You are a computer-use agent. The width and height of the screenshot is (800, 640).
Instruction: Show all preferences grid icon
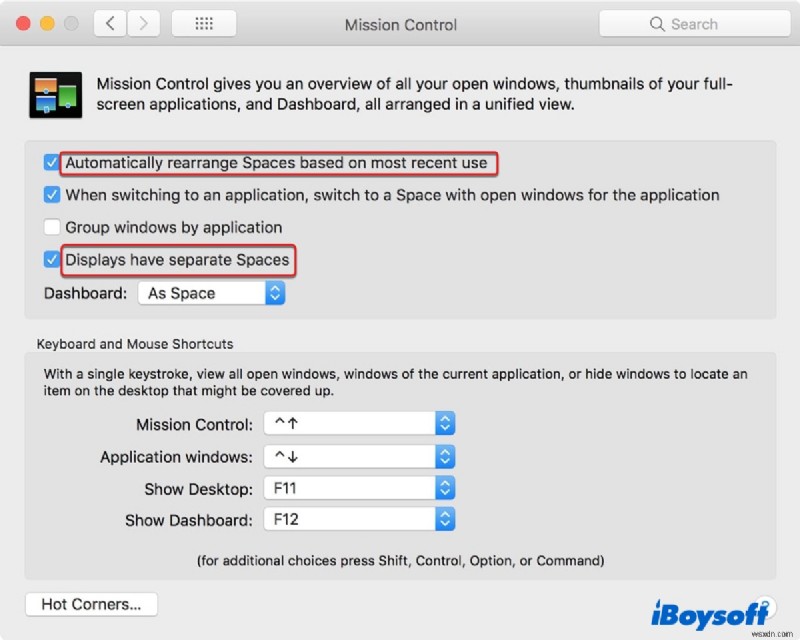pyautogui.click(x=204, y=23)
